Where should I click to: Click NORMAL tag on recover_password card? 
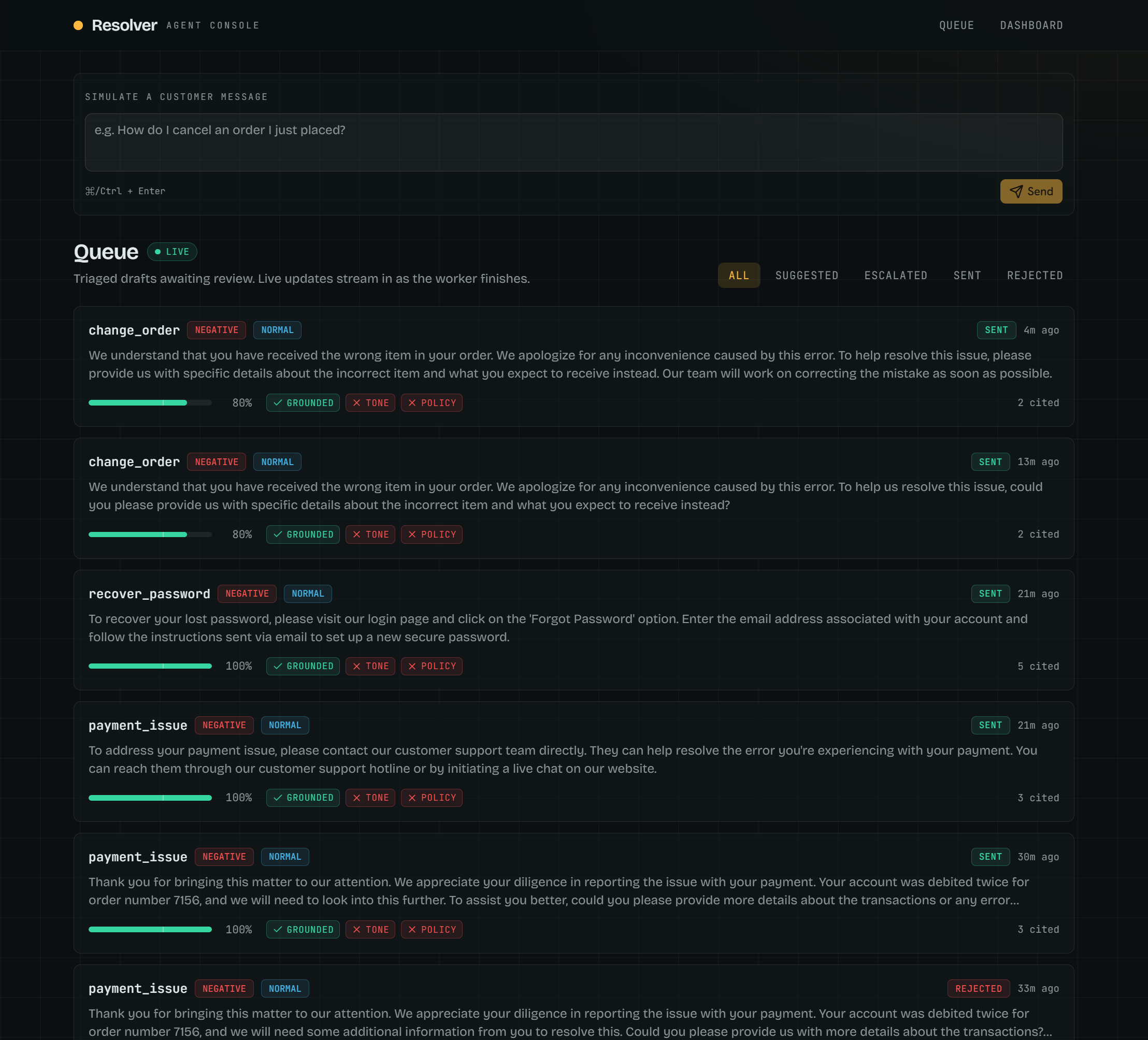pyautogui.click(x=308, y=594)
